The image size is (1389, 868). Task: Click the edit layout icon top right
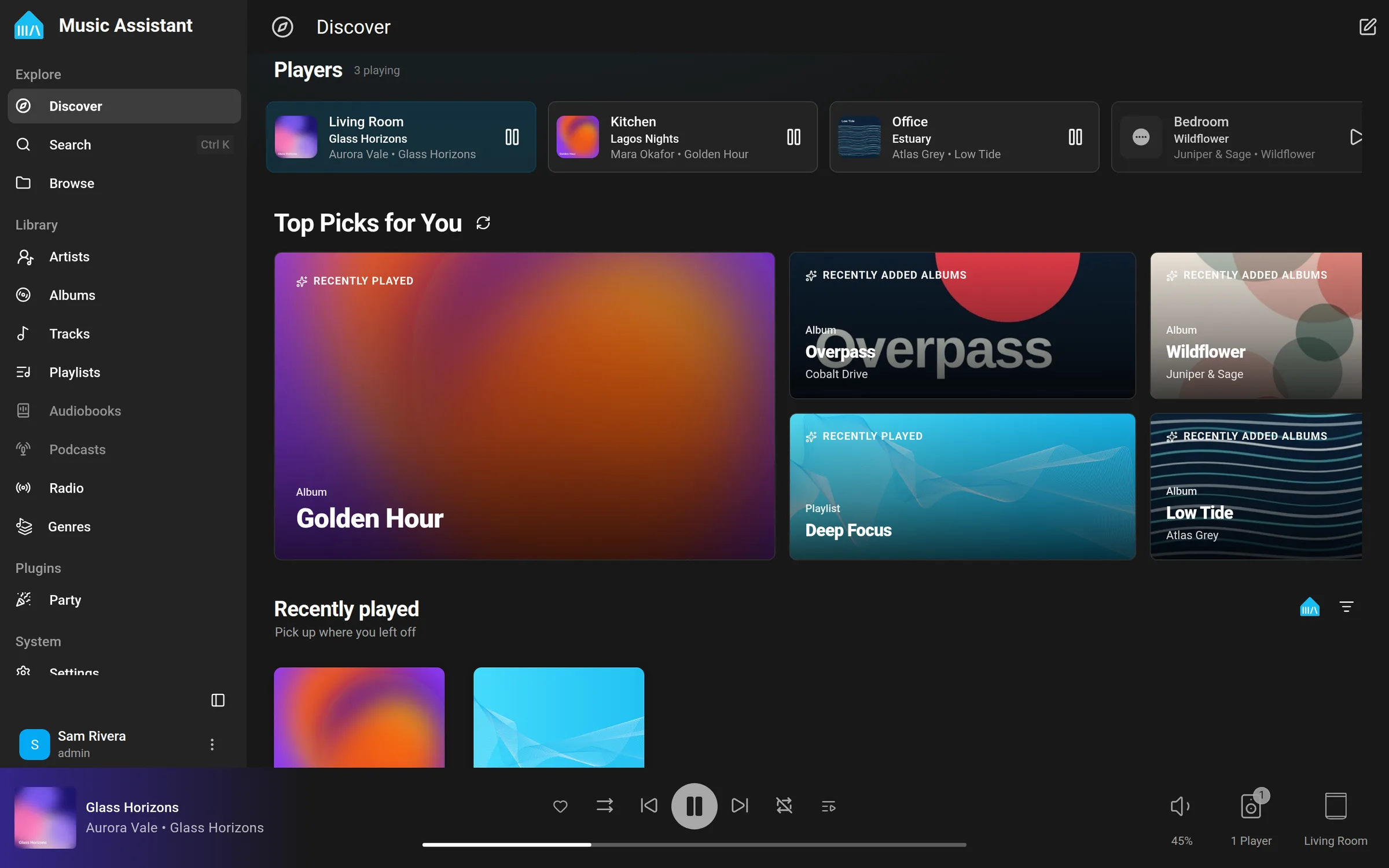[1368, 27]
